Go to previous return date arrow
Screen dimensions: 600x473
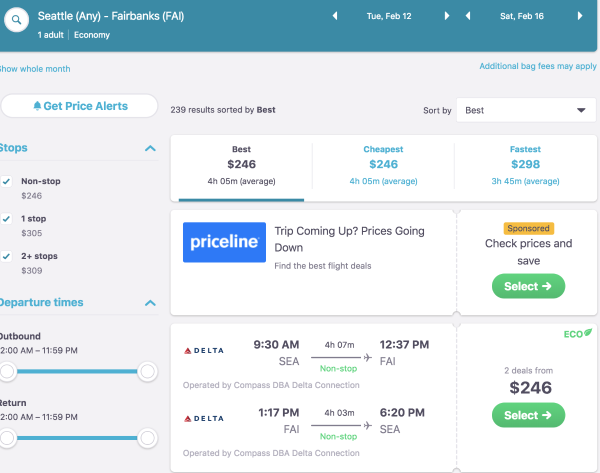[468, 16]
